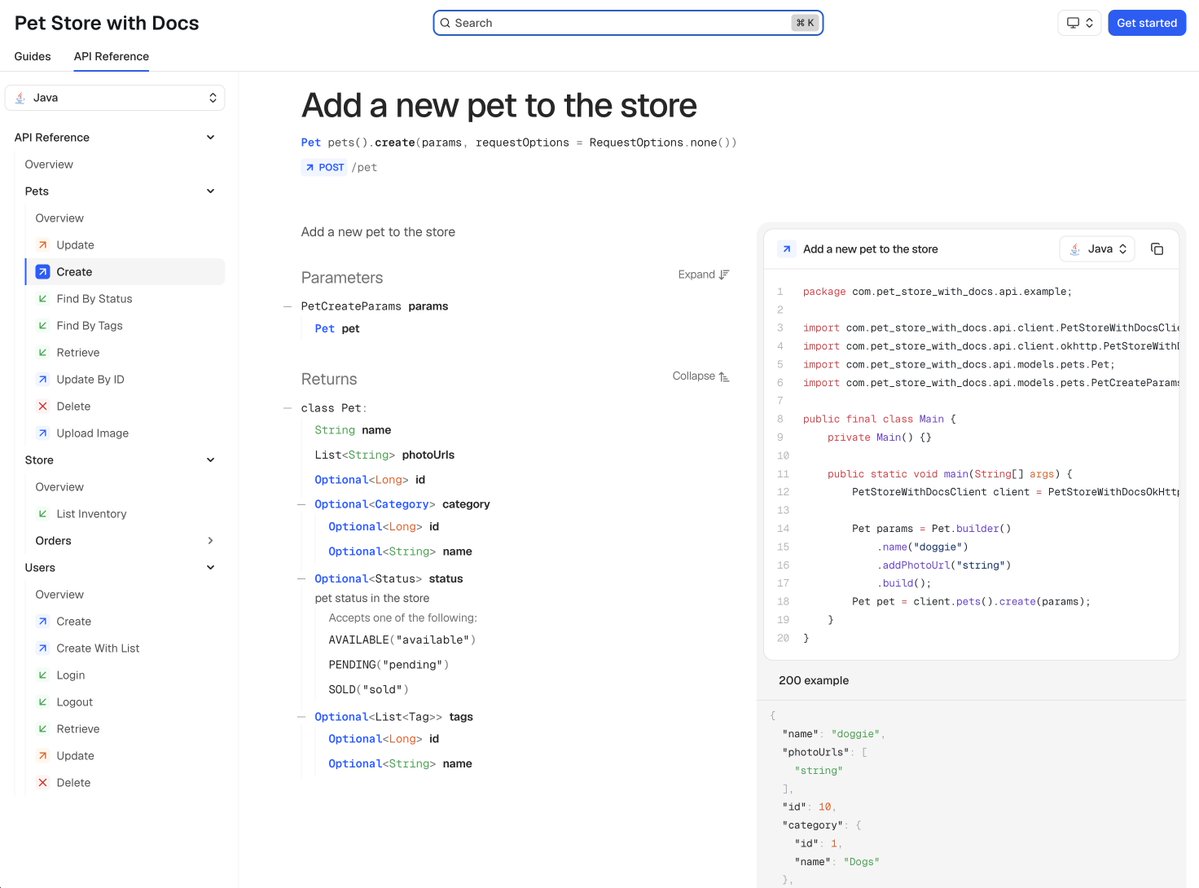Image resolution: width=1199 pixels, height=888 pixels.
Task: Click the Upload Image endpoint icon
Action: point(42,433)
